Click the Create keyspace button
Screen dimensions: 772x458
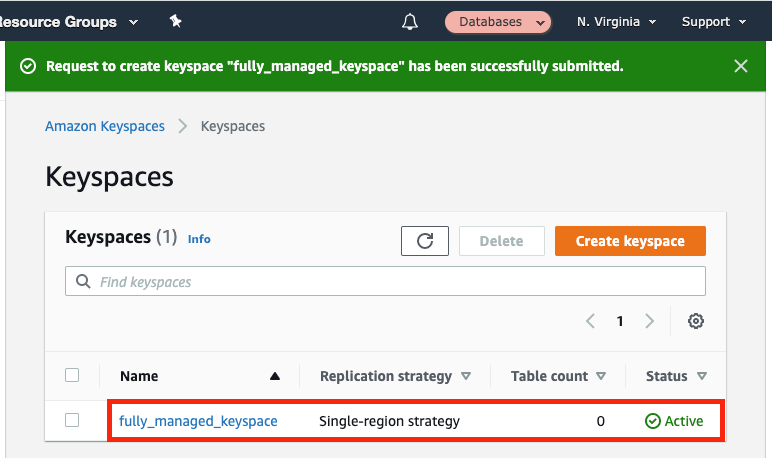(x=630, y=241)
